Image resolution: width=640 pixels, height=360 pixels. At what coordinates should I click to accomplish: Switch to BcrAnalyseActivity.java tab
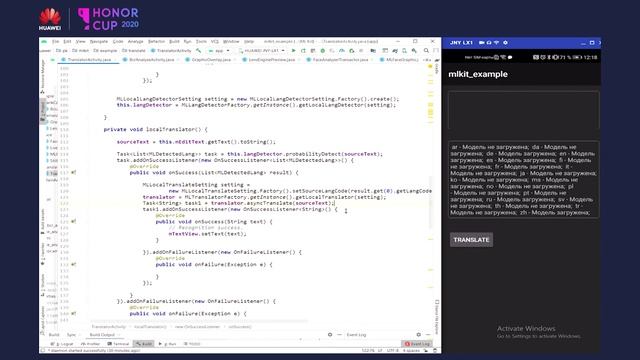tap(151, 60)
